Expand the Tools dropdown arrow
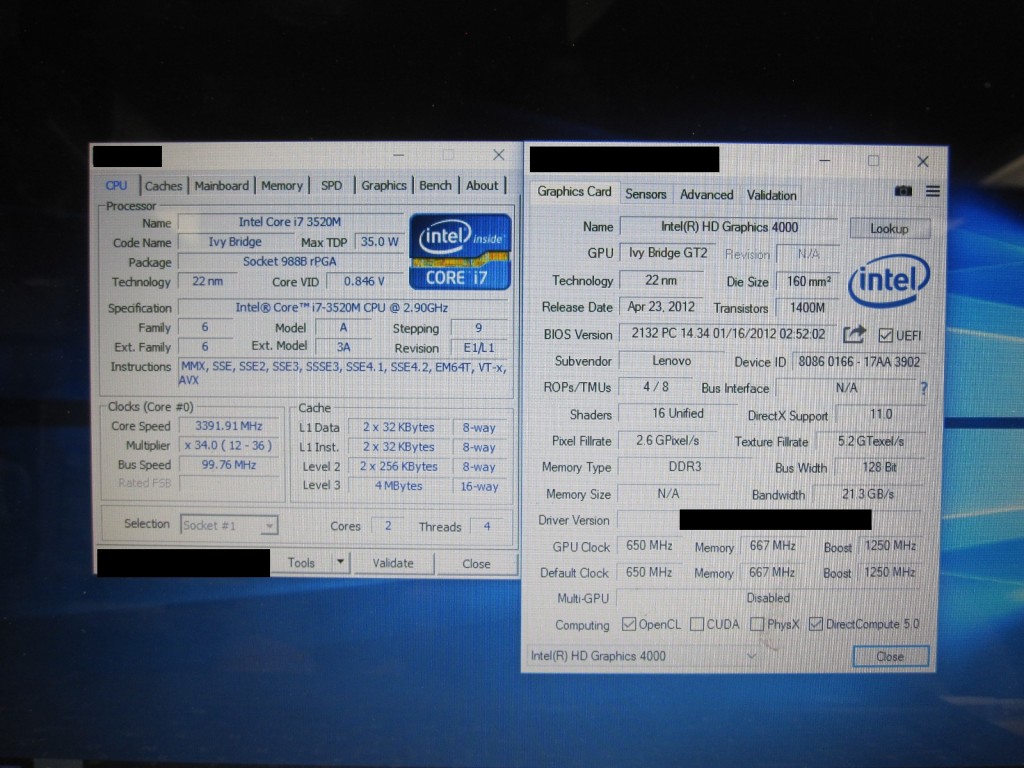This screenshot has height=768, width=1024. pos(340,562)
